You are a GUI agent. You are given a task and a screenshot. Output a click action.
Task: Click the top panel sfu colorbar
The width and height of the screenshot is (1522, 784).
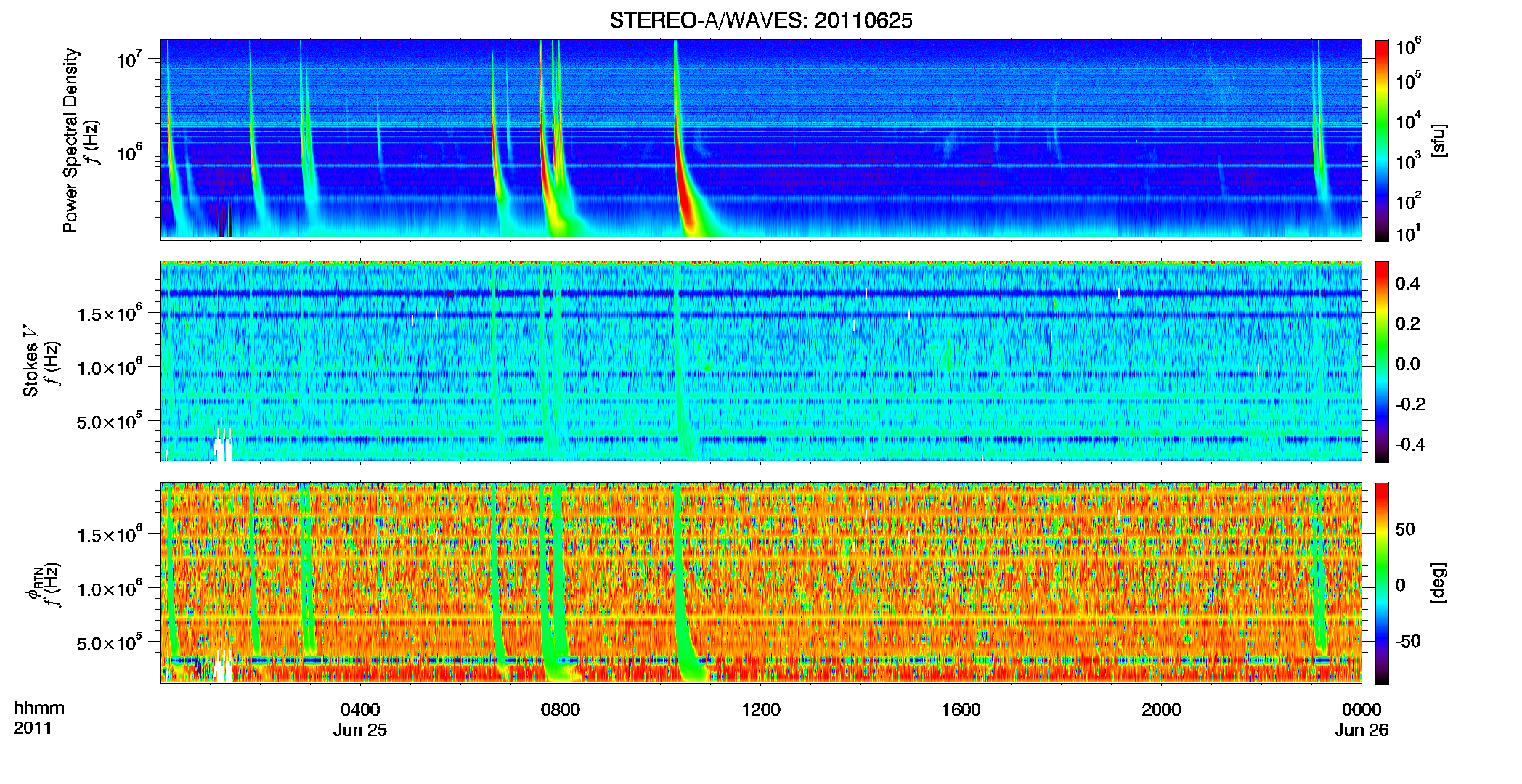1382,140
